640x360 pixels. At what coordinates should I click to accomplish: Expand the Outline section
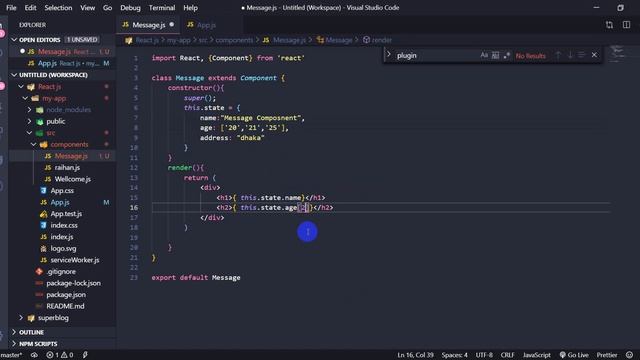[14, 332]
